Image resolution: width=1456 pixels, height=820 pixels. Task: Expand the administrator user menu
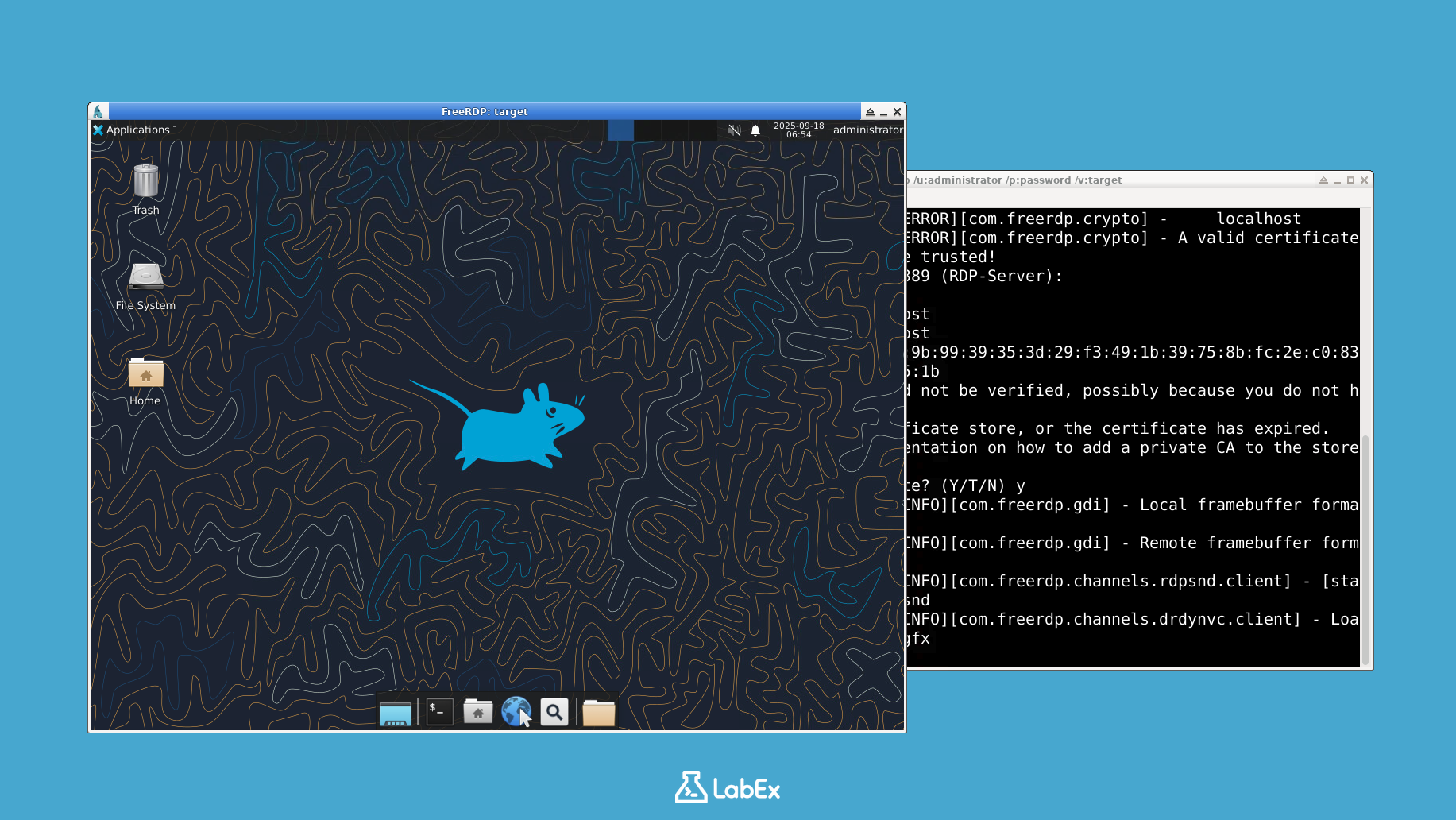[867, 130]
